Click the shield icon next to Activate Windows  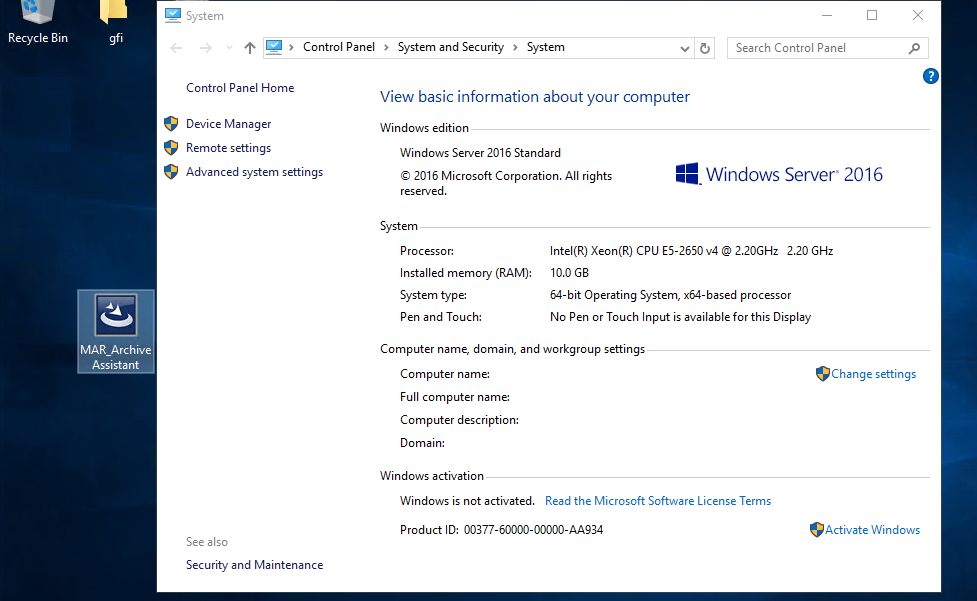[817, 530]
